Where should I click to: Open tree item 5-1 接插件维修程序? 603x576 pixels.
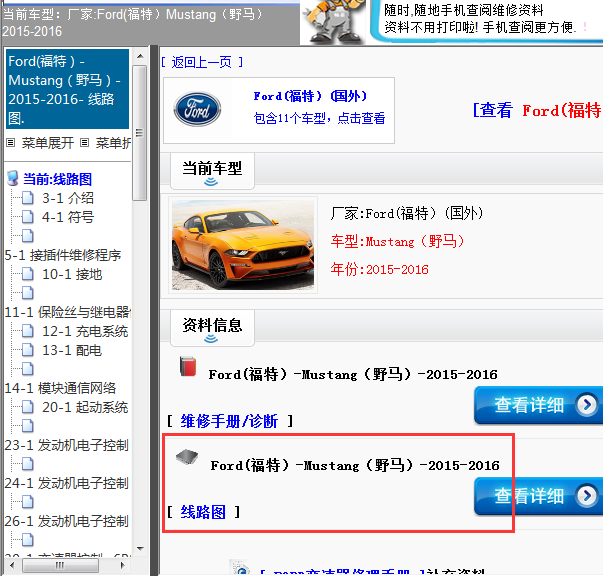tap(63, 255)
